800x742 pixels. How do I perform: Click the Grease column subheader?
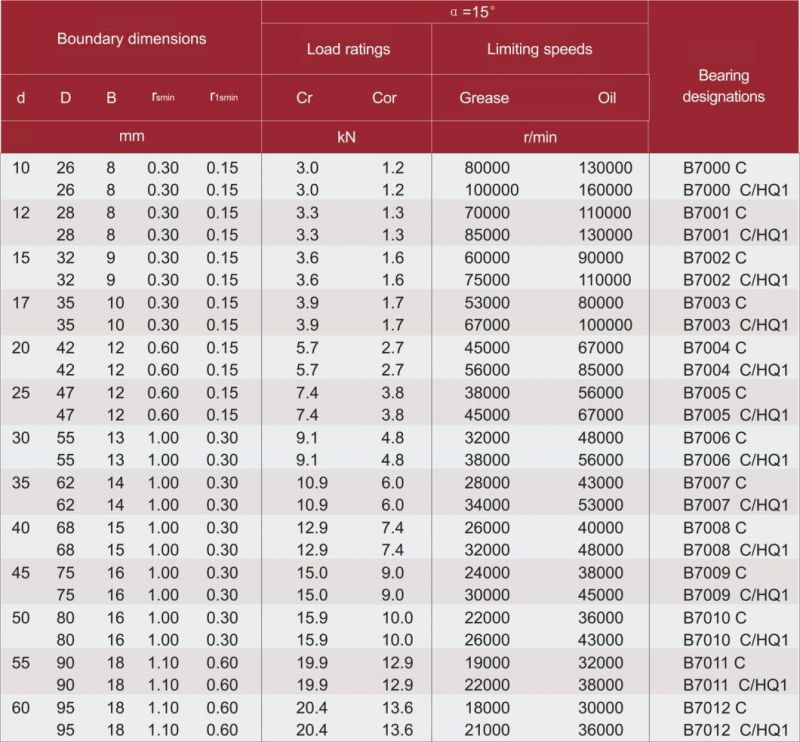tap(484, 98)
